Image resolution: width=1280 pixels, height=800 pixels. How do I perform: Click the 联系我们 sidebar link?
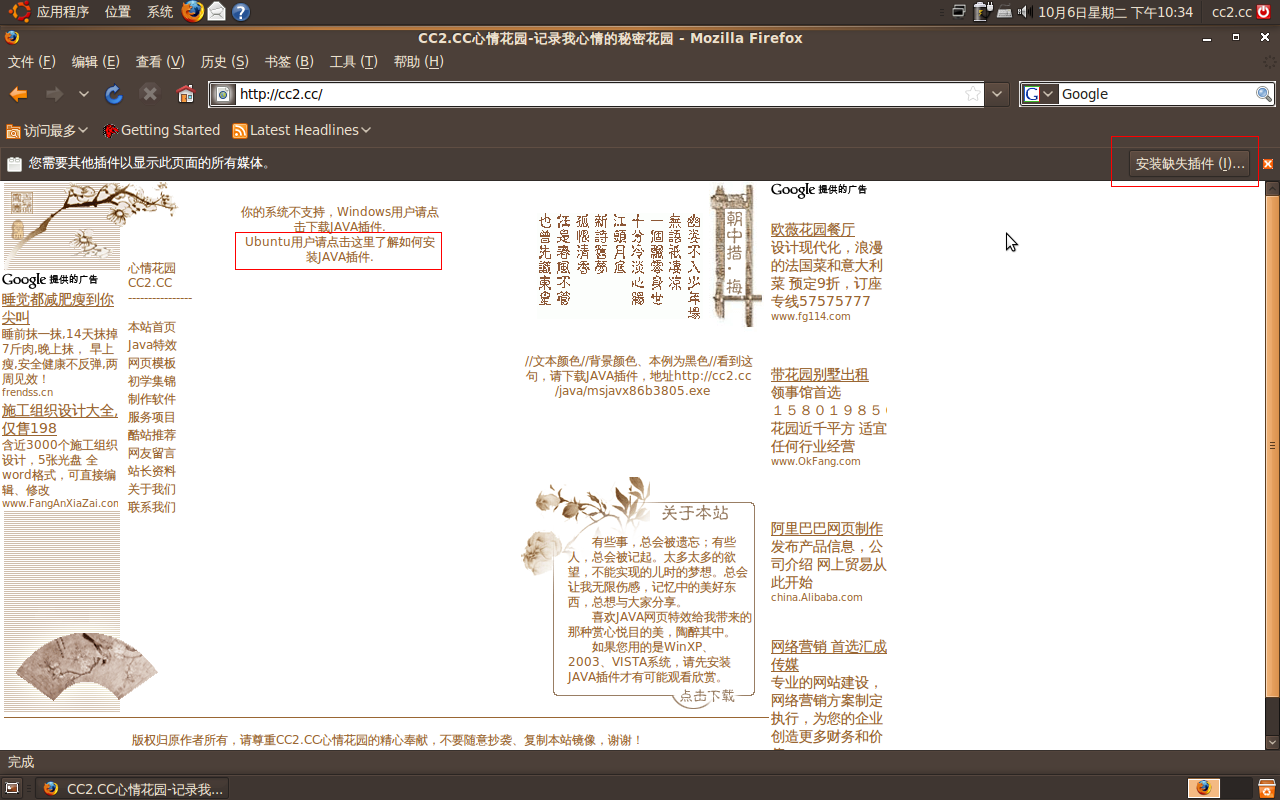152,507
